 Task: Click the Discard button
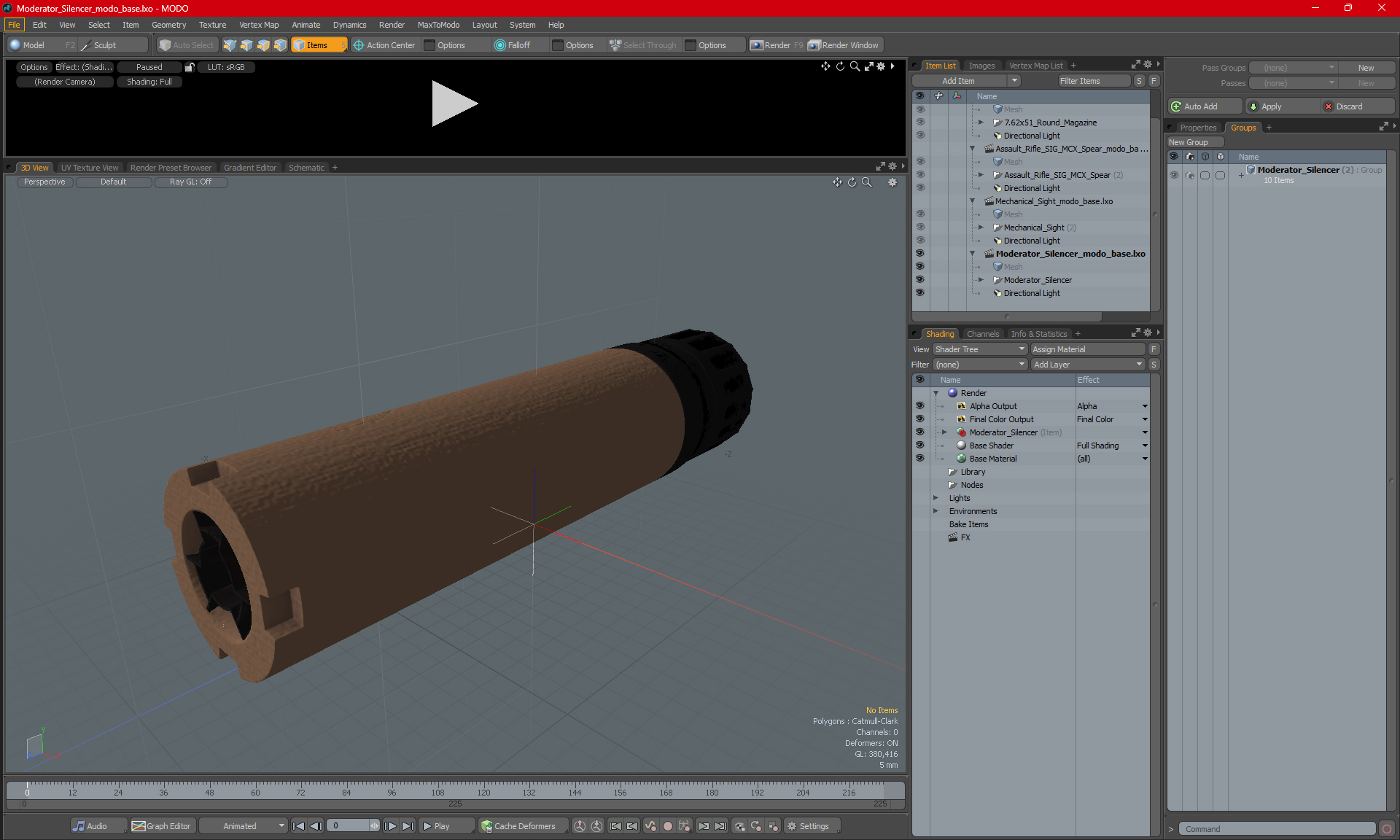point(1358,106)
